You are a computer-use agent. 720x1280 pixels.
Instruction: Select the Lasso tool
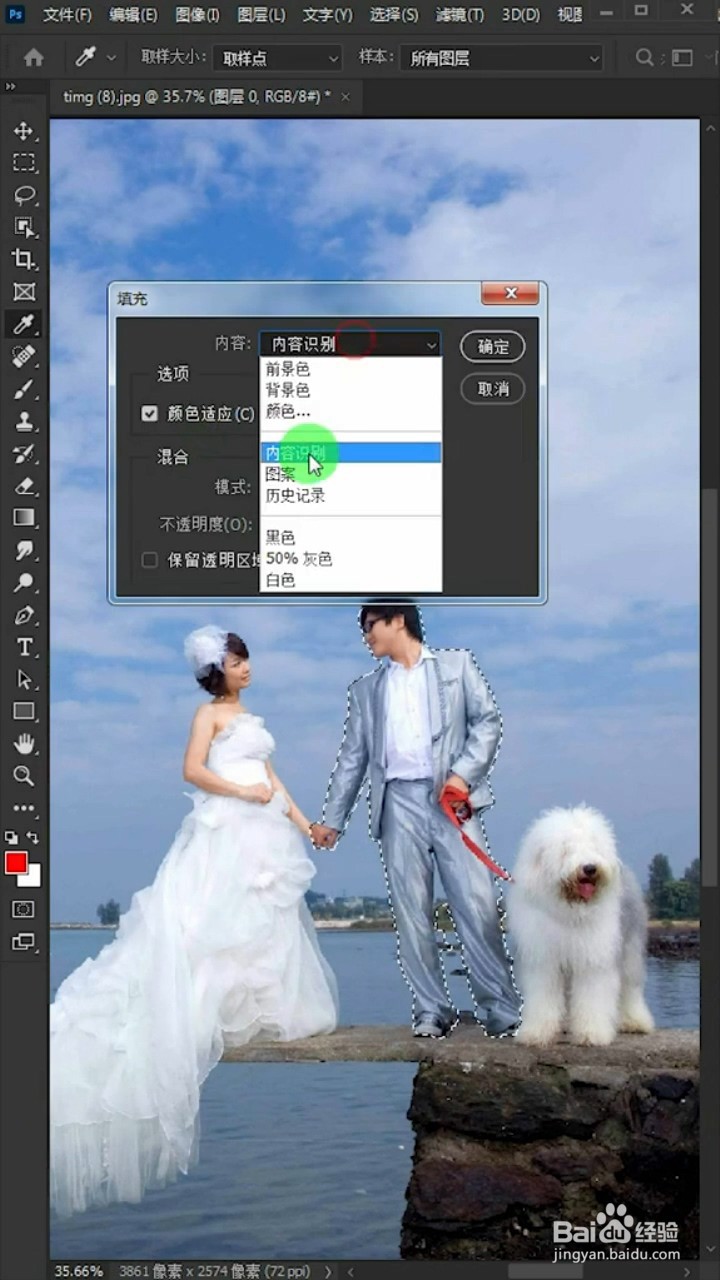tap(23, 195)
